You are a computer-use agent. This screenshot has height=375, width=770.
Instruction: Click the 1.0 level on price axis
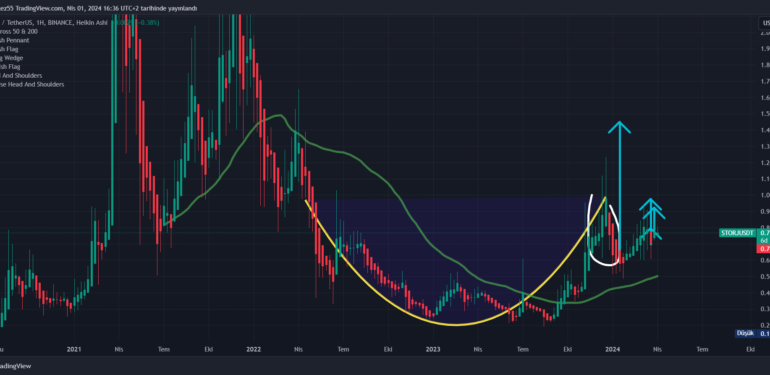pos(765,195)
